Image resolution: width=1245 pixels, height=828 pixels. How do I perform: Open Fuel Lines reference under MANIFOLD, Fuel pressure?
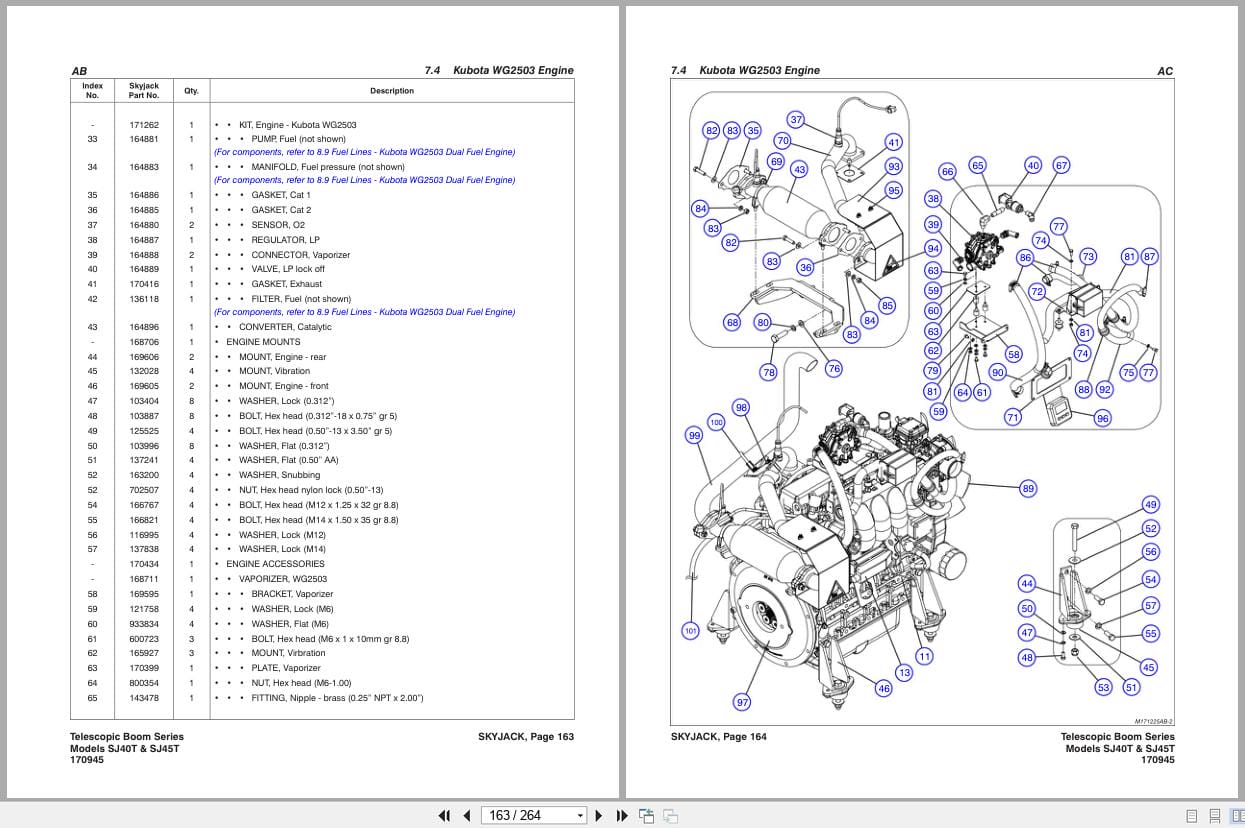click(x=365, y=180)
